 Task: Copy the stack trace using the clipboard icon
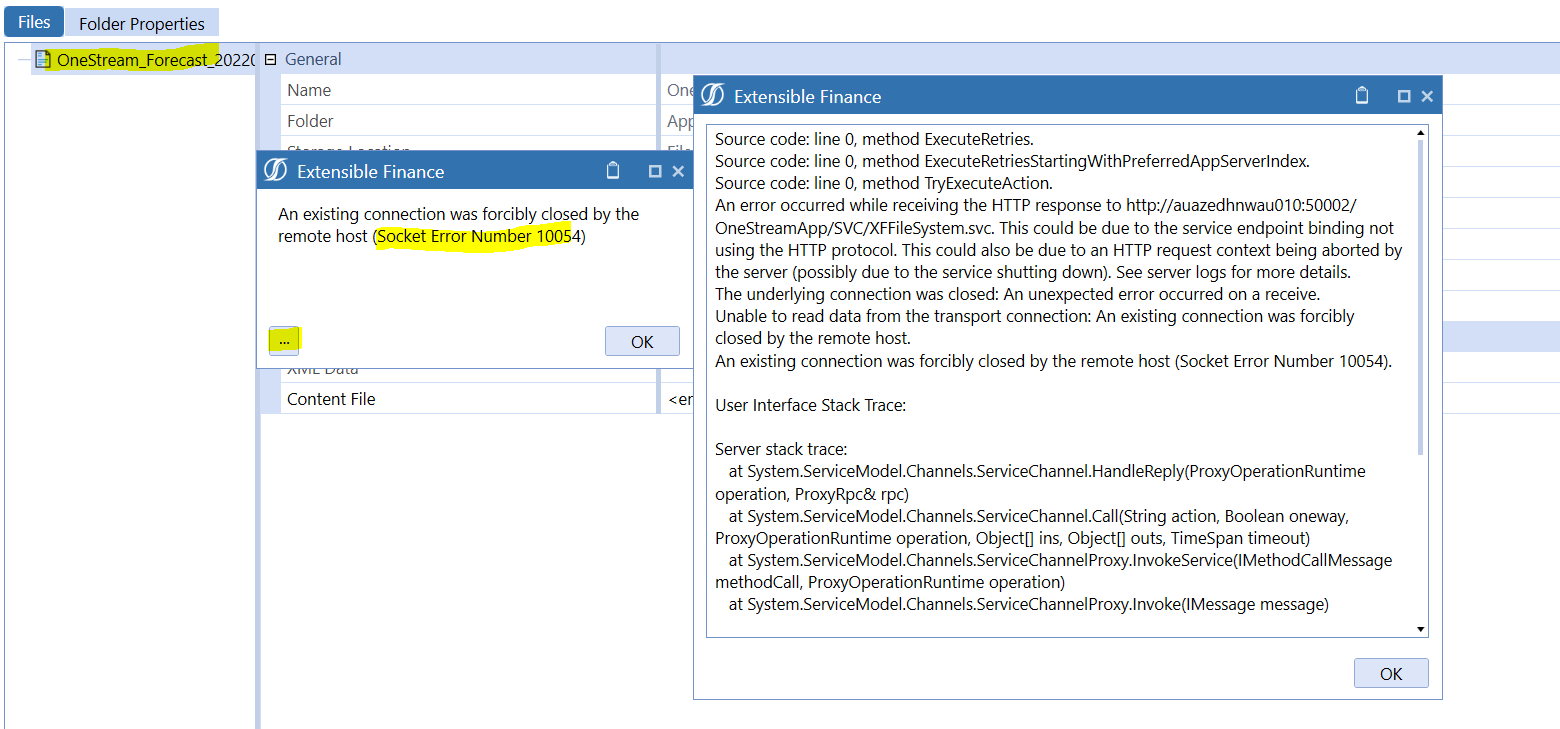coord(1361,96)
